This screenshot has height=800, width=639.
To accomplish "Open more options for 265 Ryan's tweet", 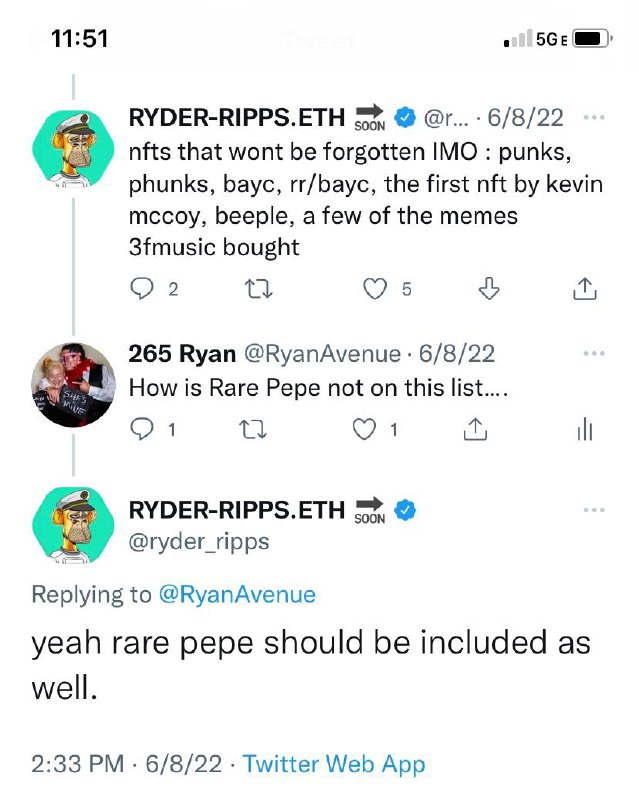I will coord(594,354).
